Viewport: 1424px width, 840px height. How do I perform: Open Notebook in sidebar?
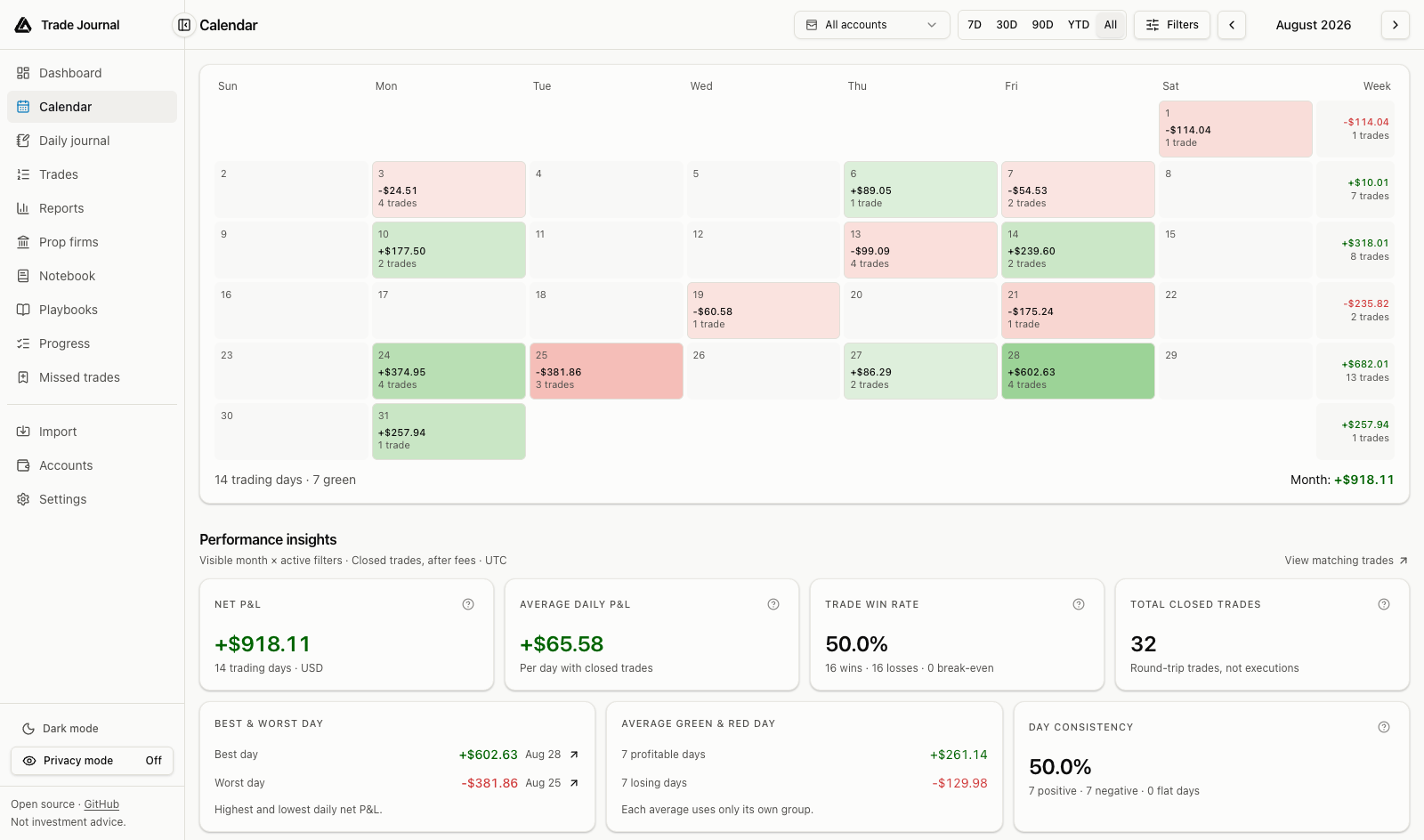point(92,276)
